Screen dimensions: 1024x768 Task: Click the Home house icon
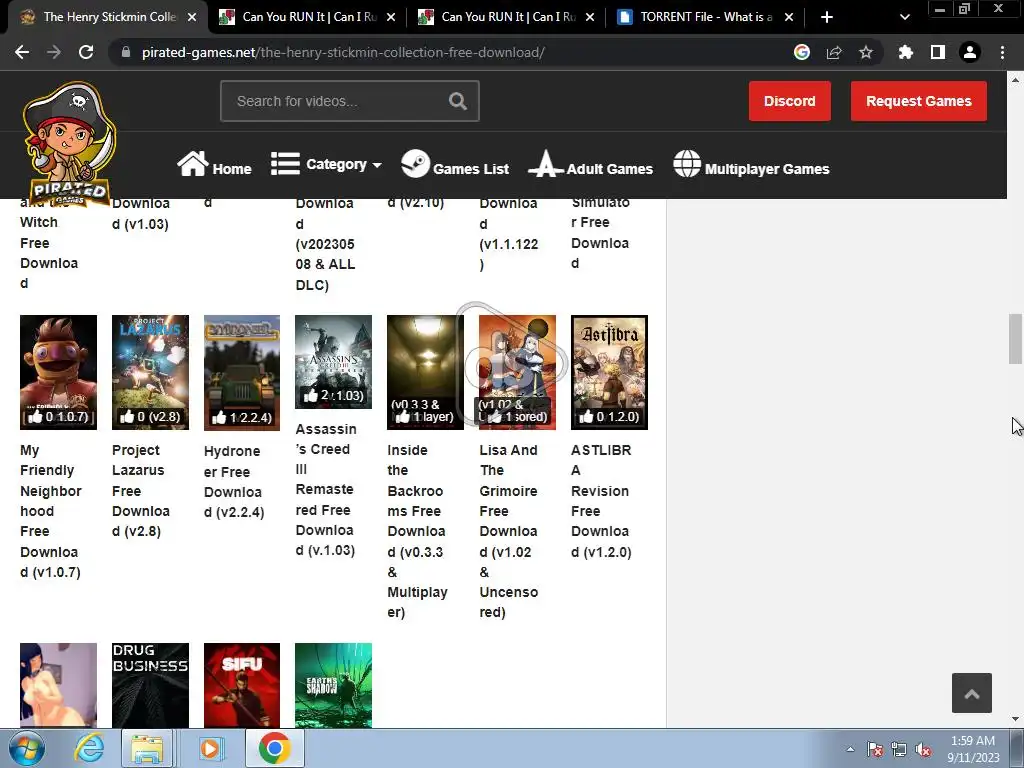193,164
